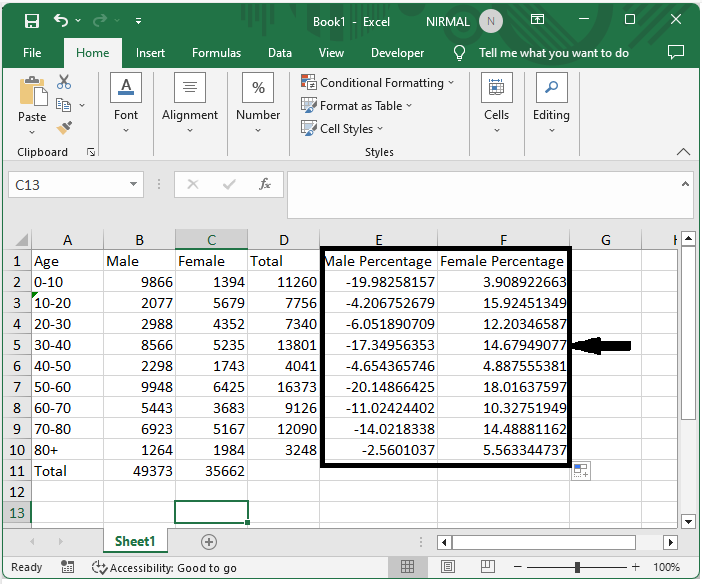Add a new sheet with plus icon
Screen dimensions: 702x584
tap(209, 541)
